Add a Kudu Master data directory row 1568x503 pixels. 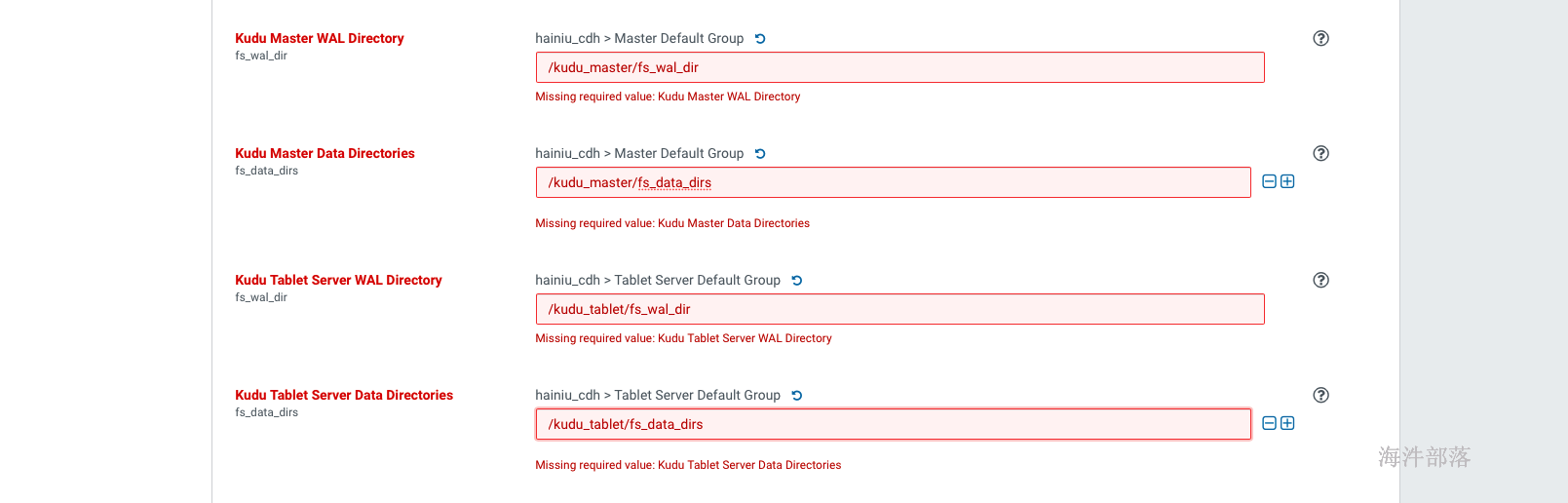coord(1287,181)
